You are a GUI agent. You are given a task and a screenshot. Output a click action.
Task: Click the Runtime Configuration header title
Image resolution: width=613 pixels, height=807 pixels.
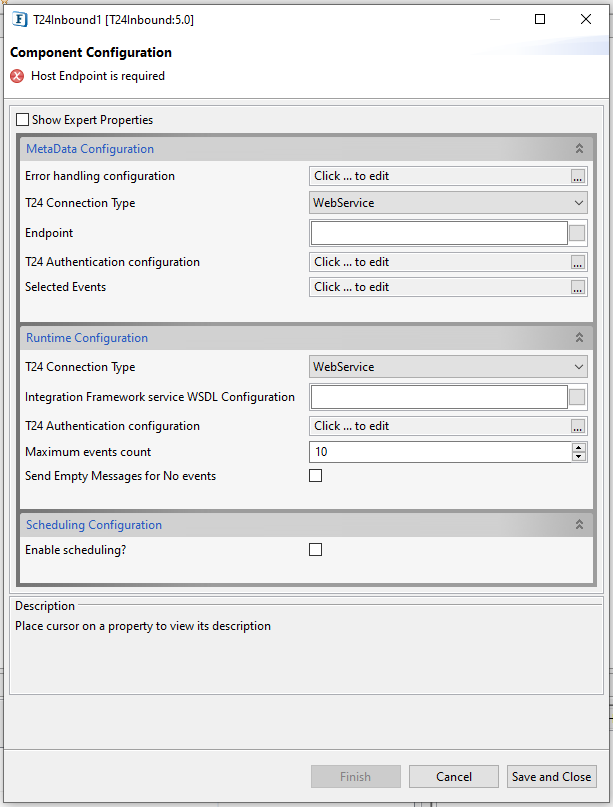[87, 338]
